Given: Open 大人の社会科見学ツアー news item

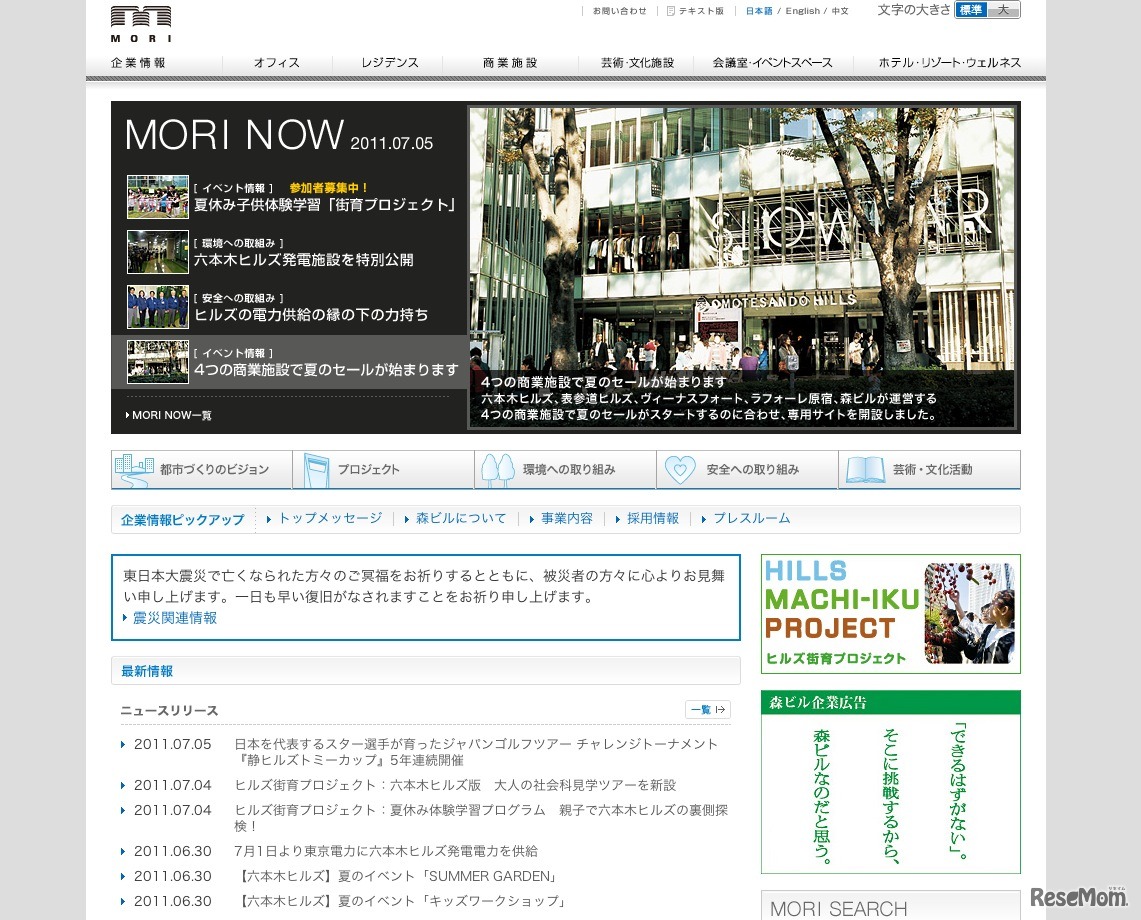Looking at the screenshot, I should pos(455,785).
